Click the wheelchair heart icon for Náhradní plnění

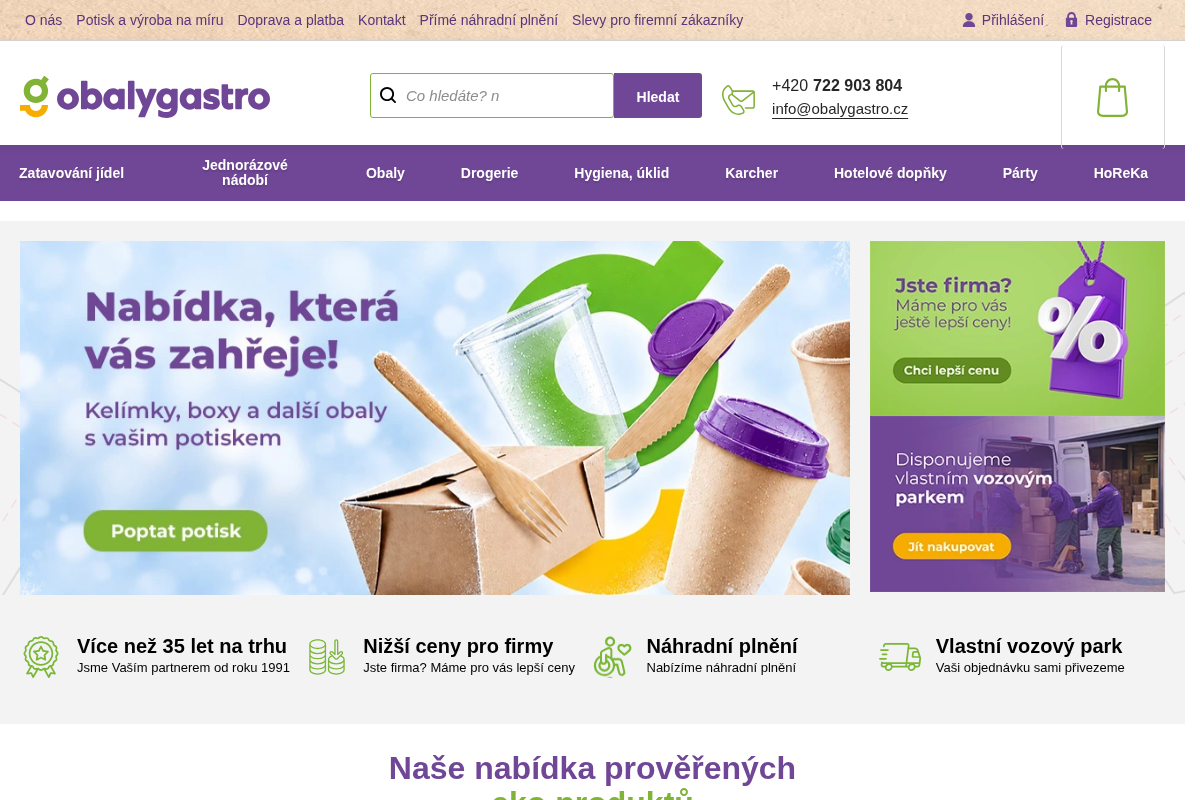point(612,657)
